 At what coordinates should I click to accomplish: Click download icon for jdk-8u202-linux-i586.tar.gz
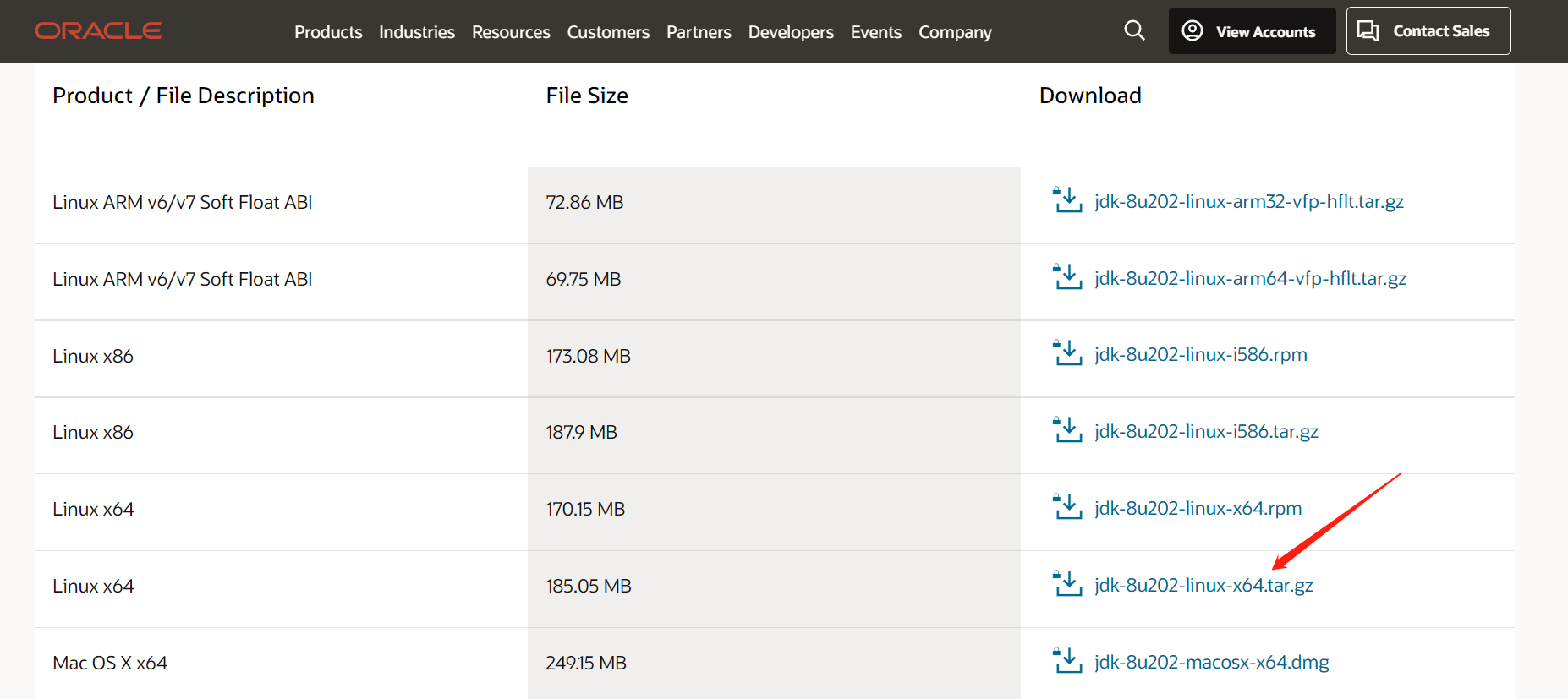[x=1067, y=430]
